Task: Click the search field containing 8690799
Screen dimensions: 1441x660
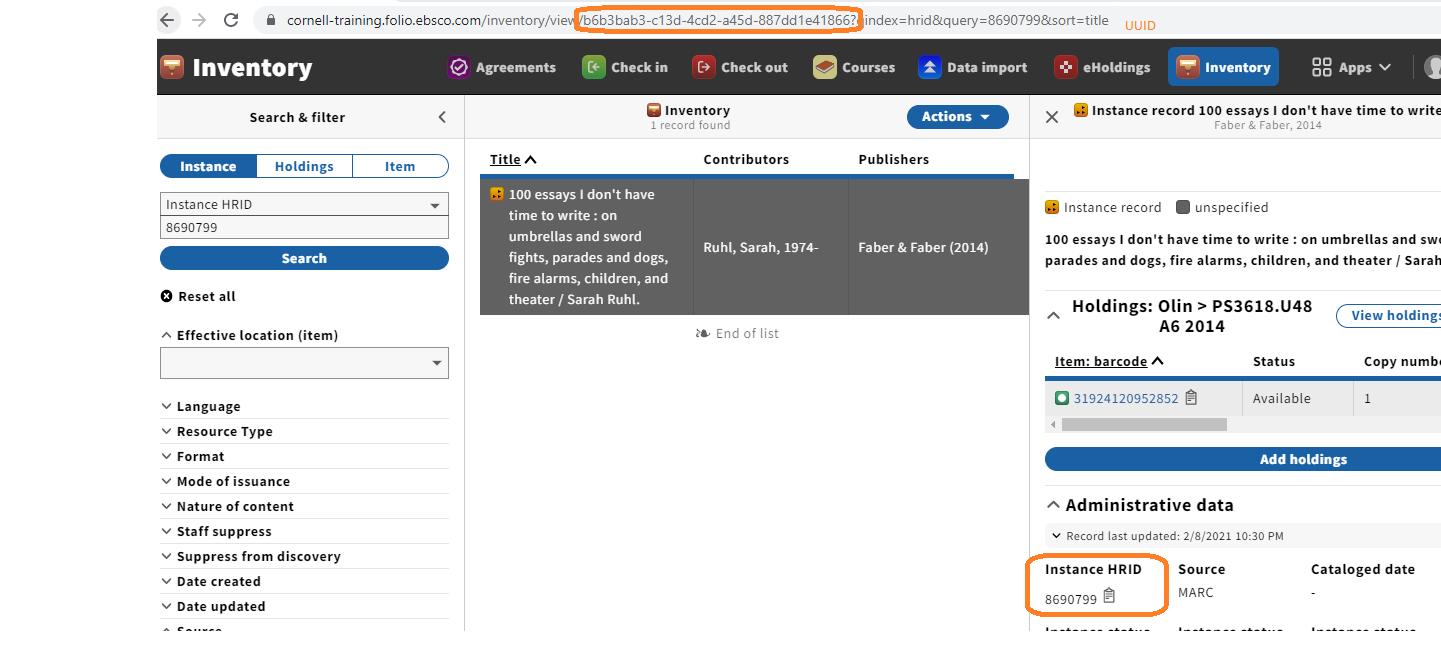Action: pyautogui.click(x=304, y=227)
